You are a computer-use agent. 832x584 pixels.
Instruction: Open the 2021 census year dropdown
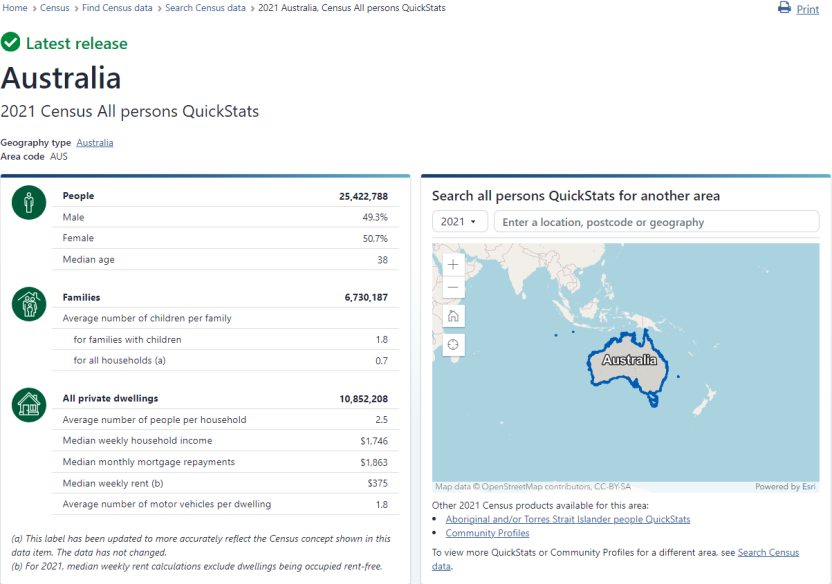point(459,221)
